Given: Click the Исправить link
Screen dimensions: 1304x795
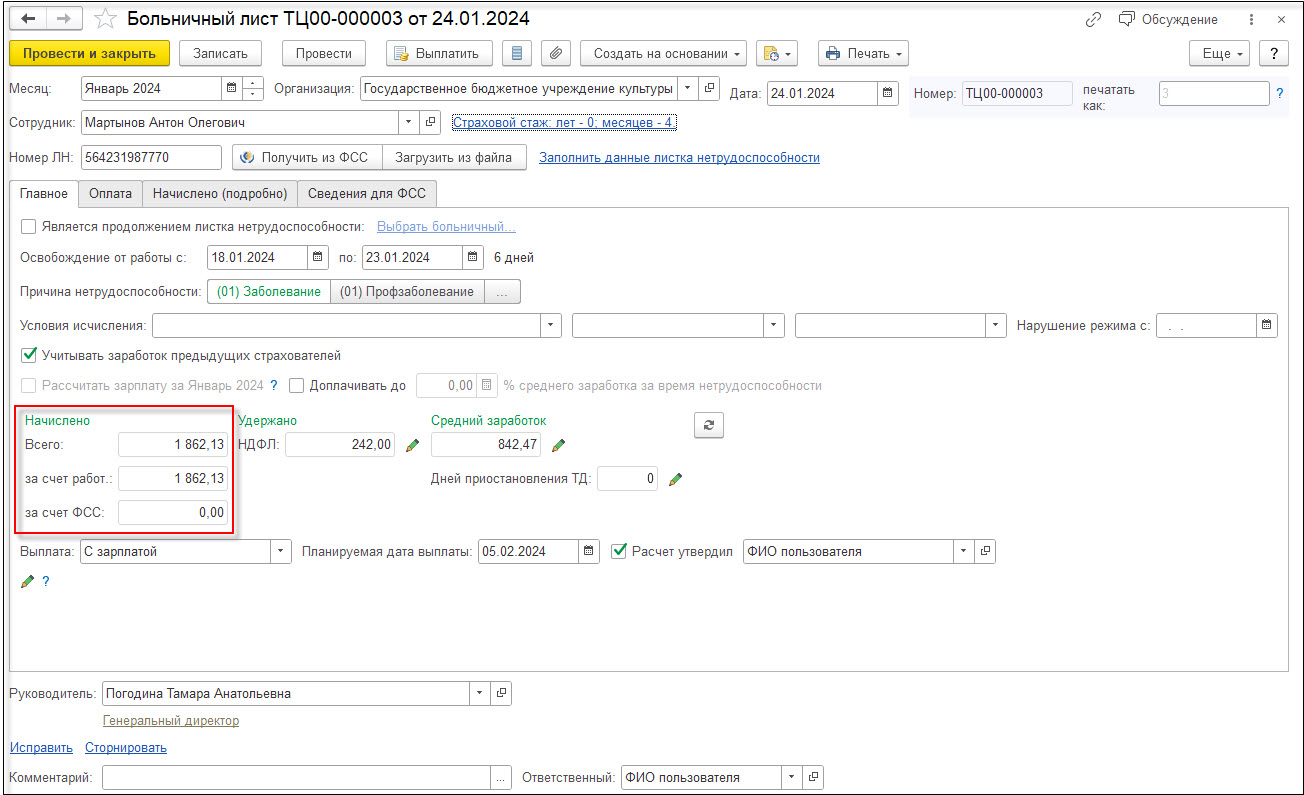Looking at the screenshot, I should tap(42, 747).
